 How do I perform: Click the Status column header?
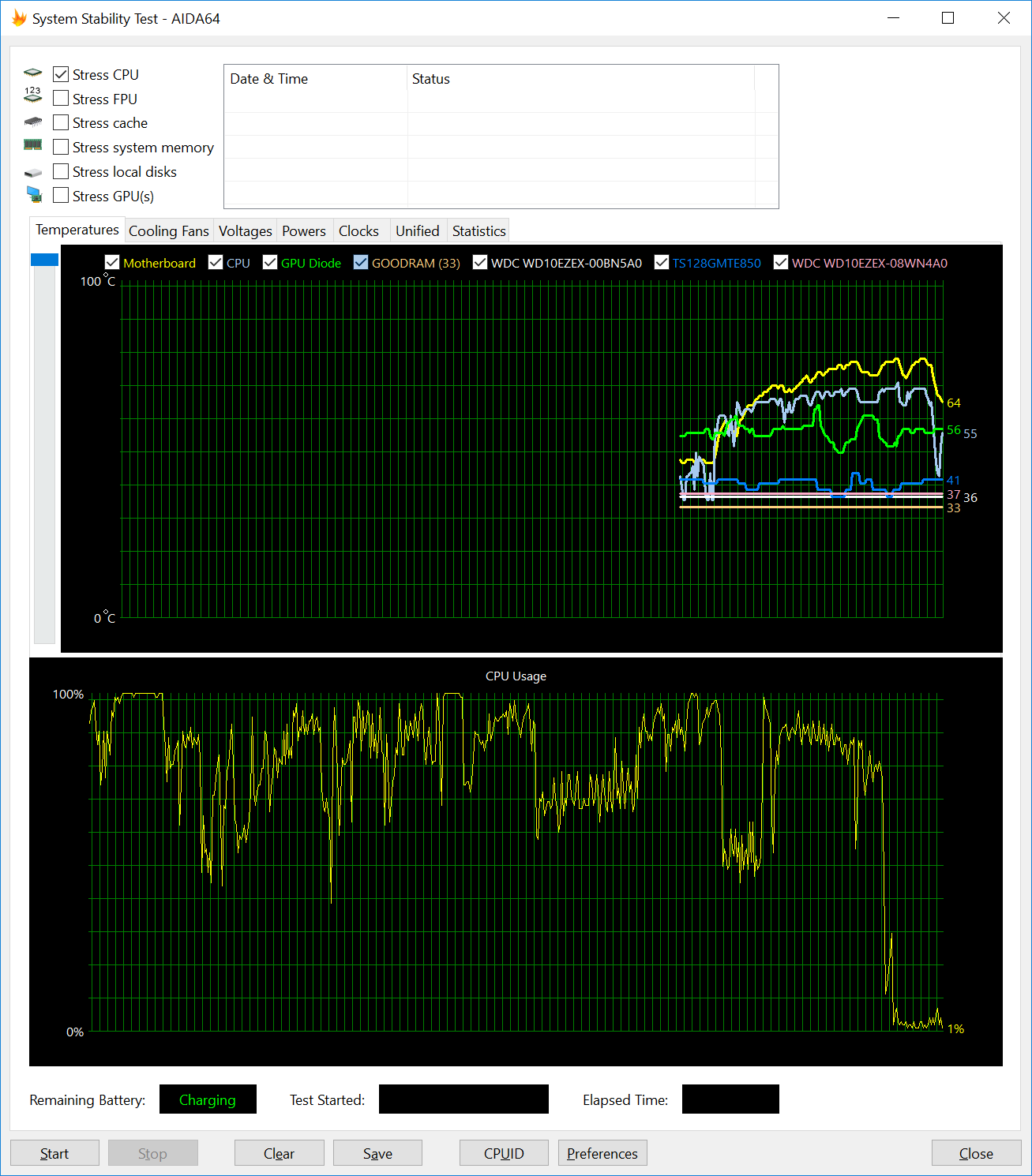click(x=581, y=79)
